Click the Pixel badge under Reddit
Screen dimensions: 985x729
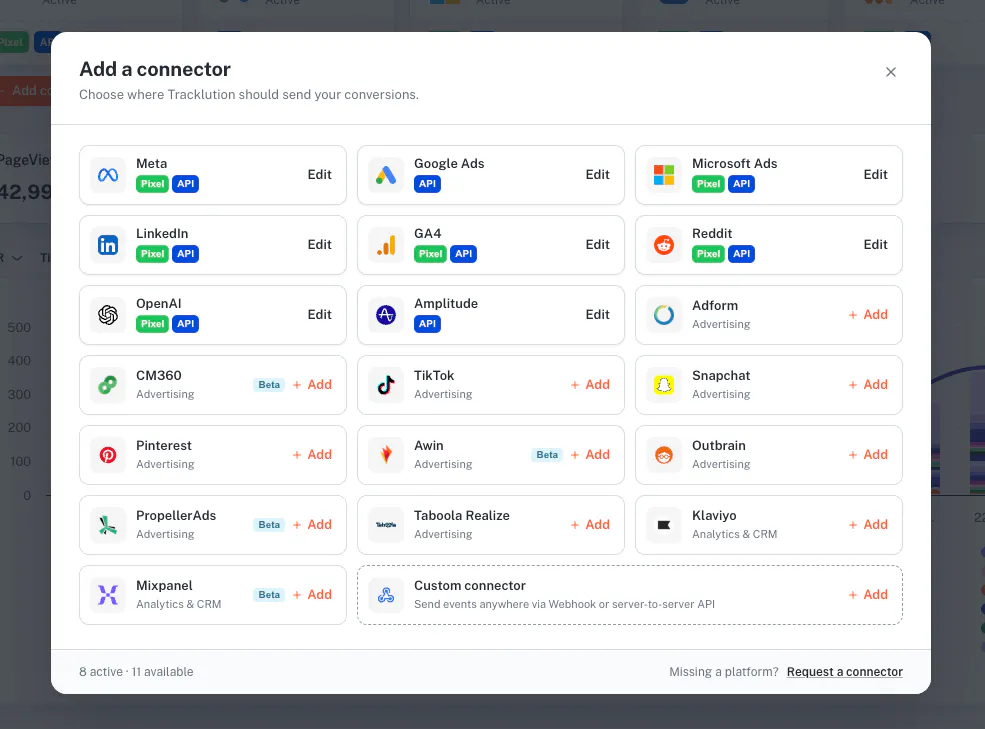click(709, 254)
